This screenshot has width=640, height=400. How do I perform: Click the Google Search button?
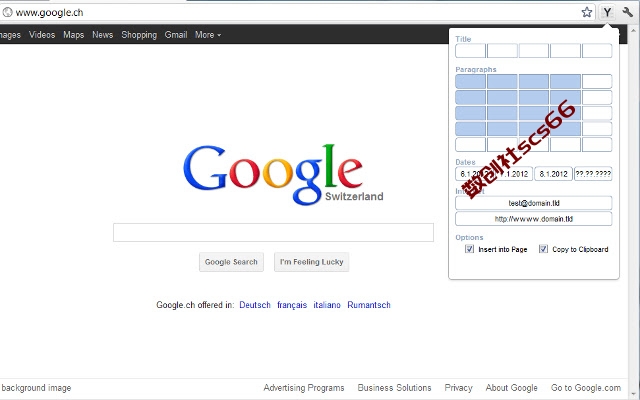[231, 262]
